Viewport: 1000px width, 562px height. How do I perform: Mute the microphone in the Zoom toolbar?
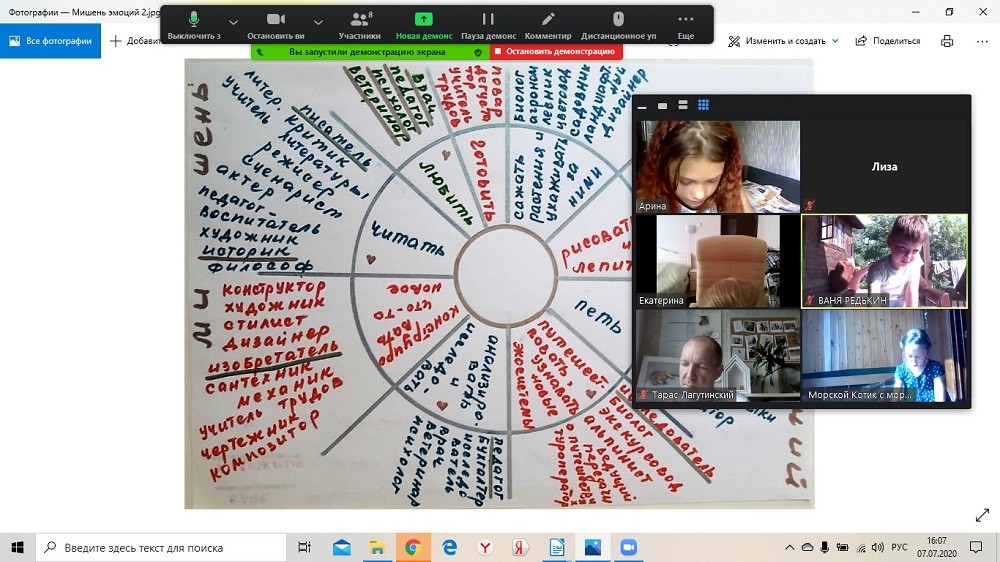(194, 24)
